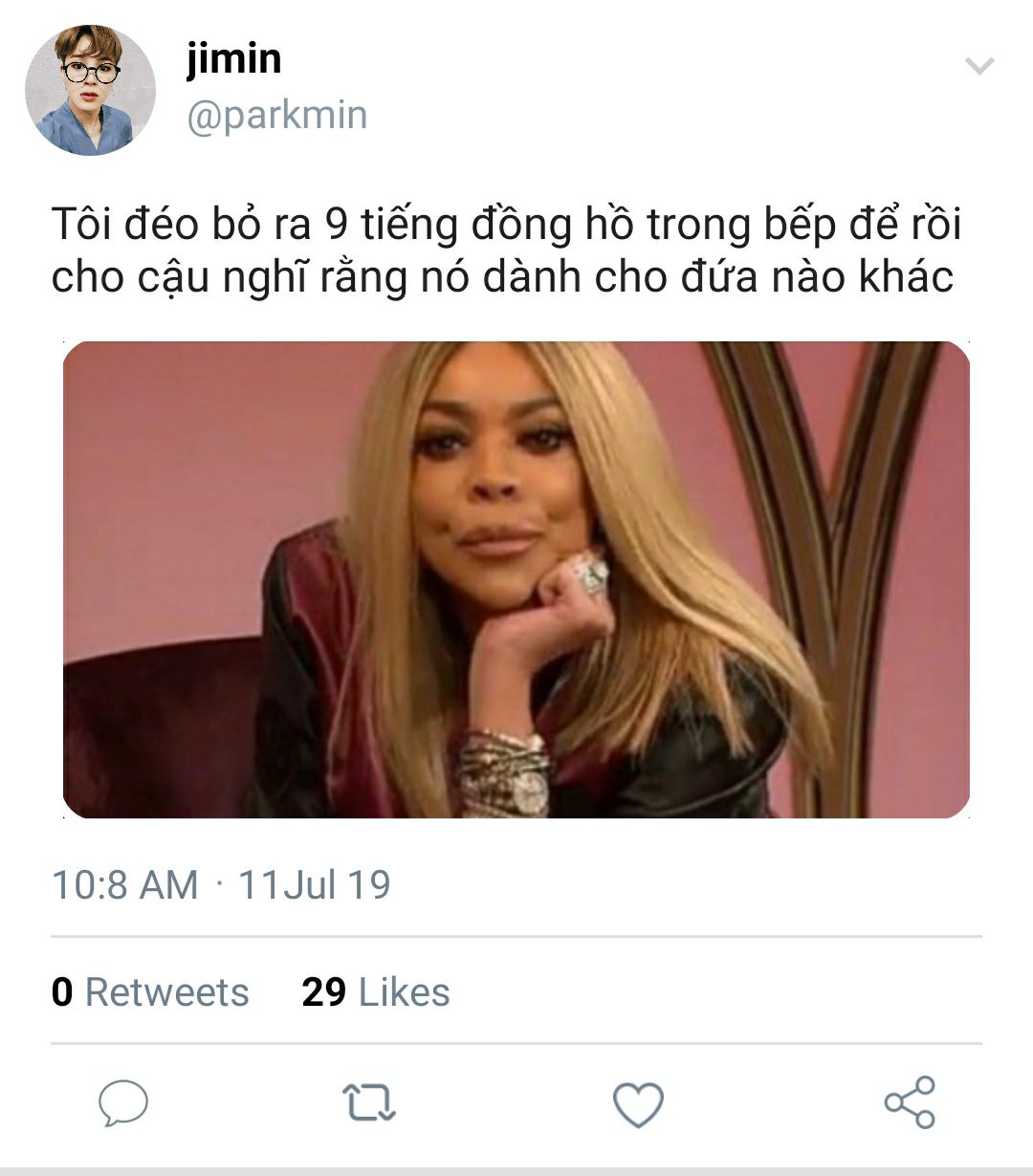The image size is (1033, 1176).
Task: Retweet jimin's post using the arrows icon
Action: point(369,1102)
